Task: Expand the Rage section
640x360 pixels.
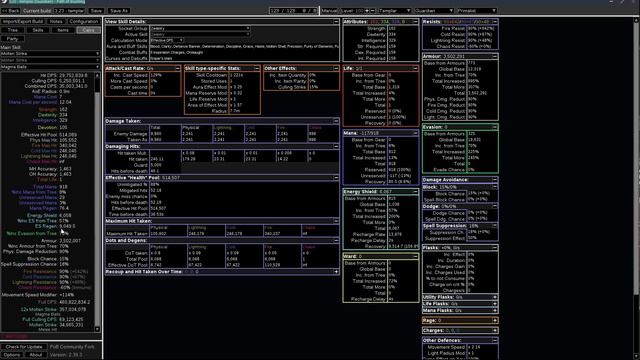Action: tap(494, 320)
